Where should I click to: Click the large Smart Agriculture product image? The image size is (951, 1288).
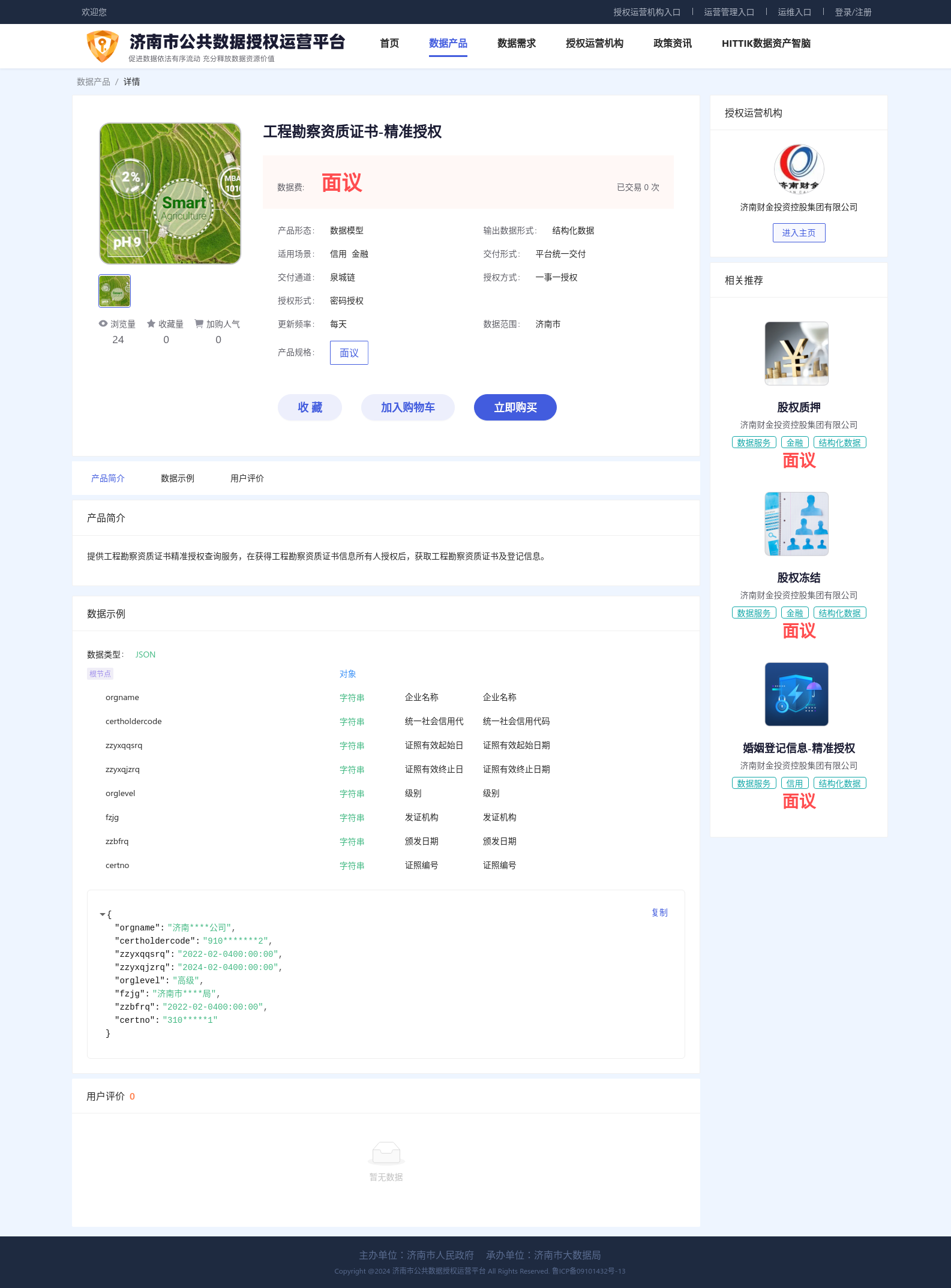coord(170,193)
